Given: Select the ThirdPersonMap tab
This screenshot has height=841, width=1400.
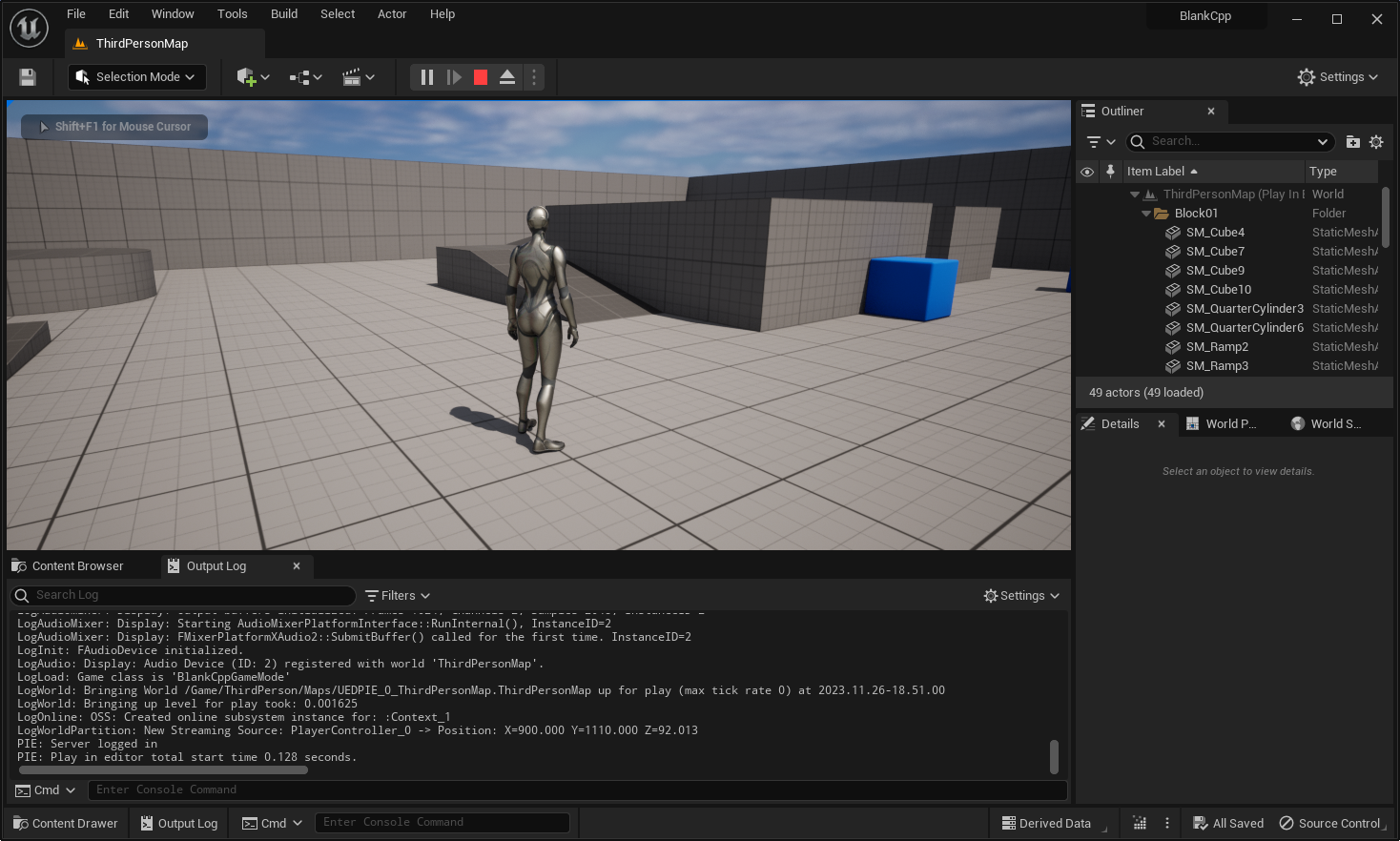Looking at the screenshot, I should 165,44.
